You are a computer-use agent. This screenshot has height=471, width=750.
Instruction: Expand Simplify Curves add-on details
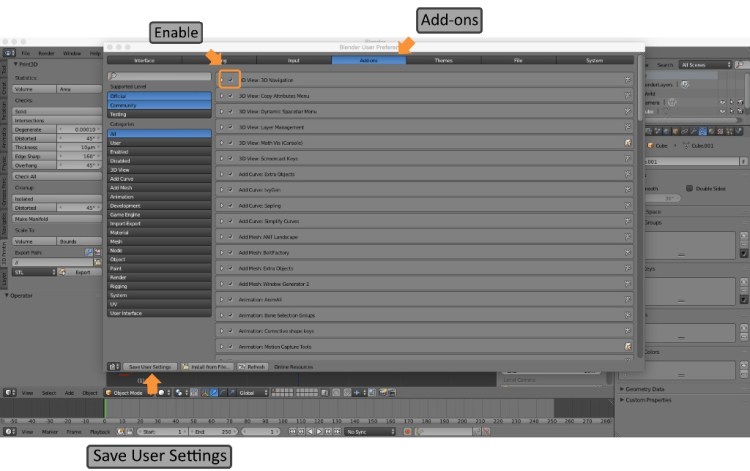(221, 221)
